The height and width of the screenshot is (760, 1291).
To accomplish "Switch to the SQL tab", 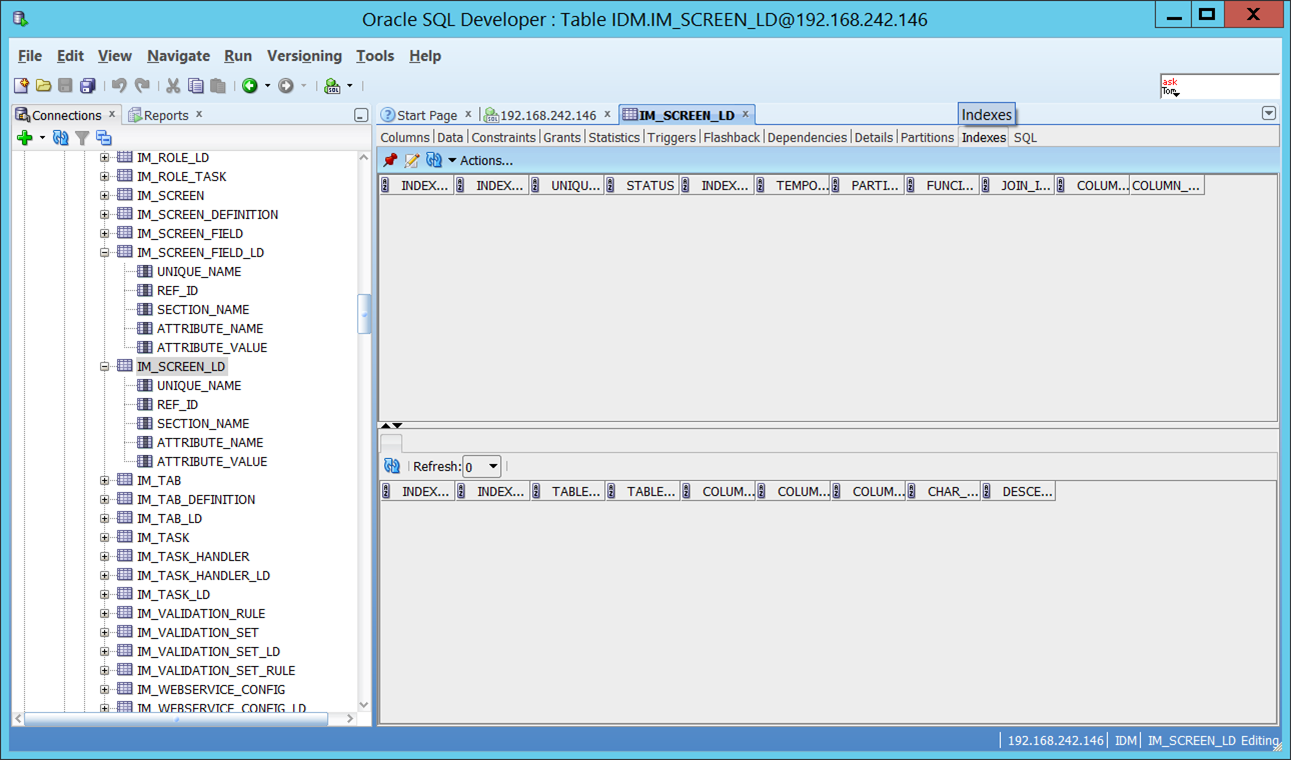I will point(1025,138).
